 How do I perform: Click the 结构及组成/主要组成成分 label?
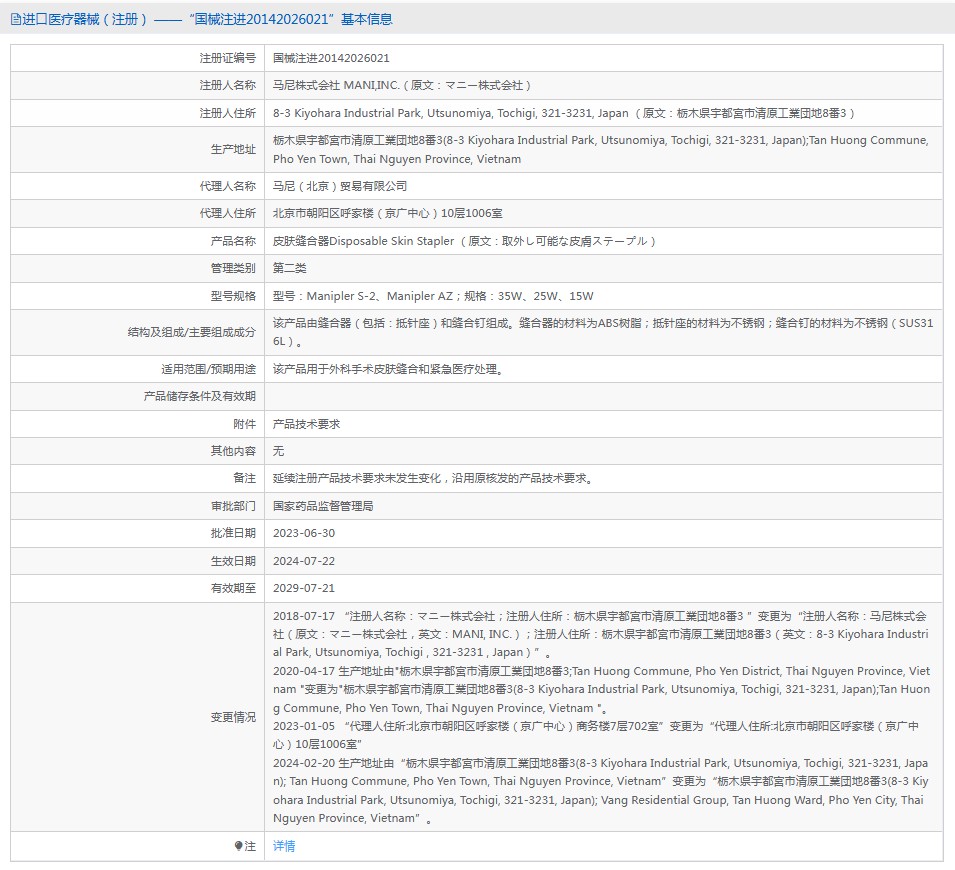(192, 332)
